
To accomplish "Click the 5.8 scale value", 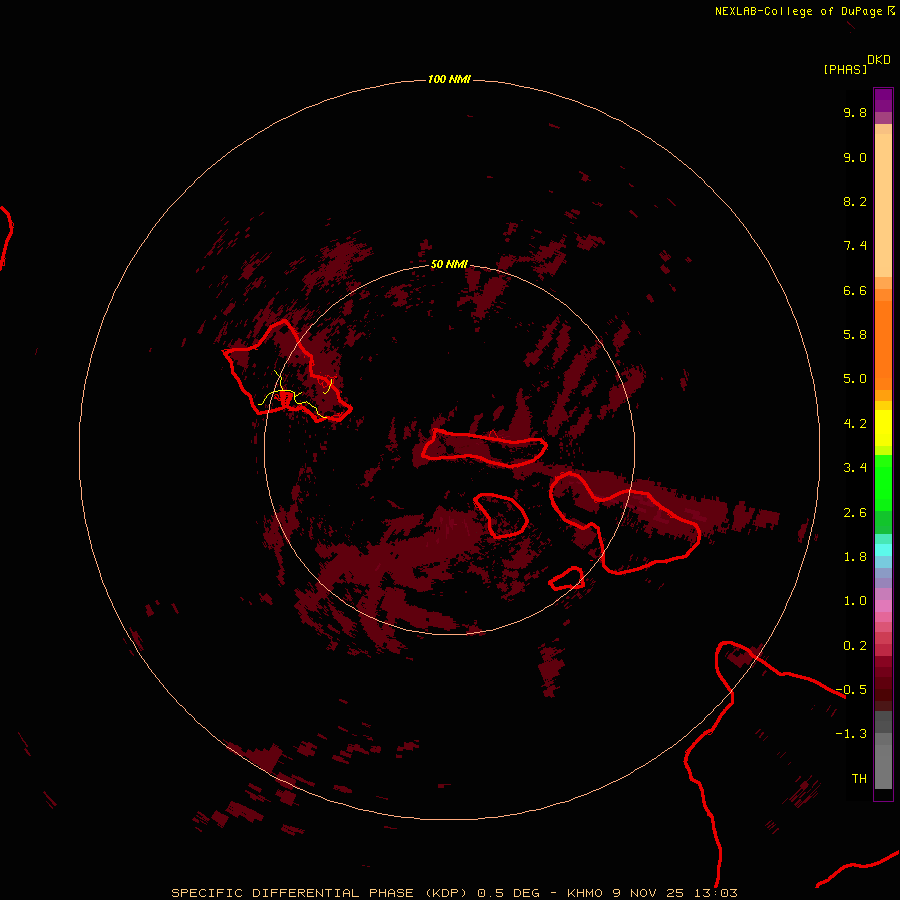I will pos(855,335).
